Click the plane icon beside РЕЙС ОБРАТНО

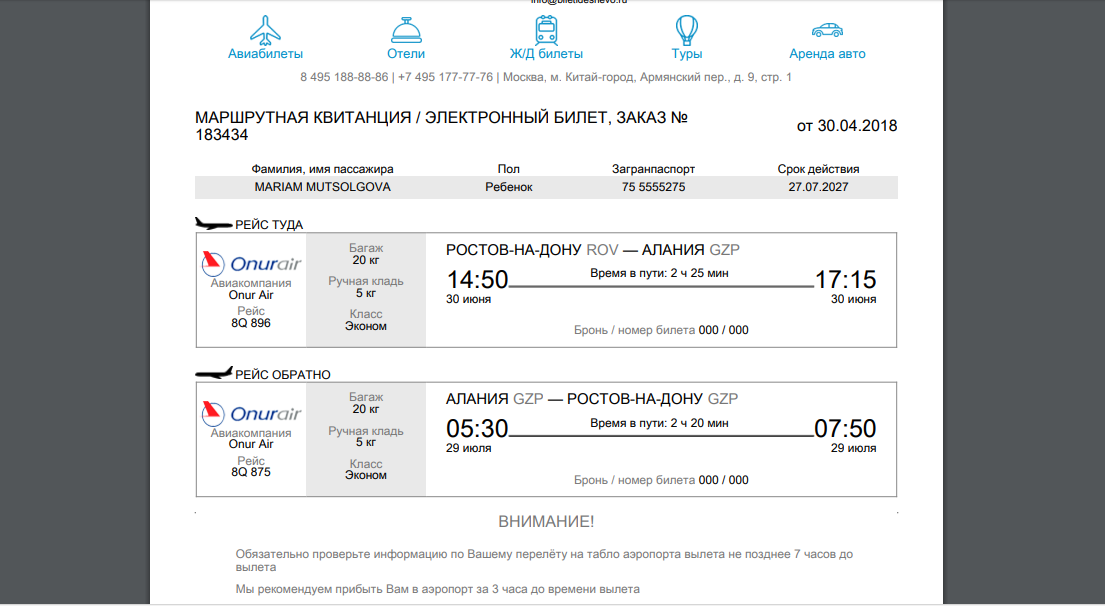[x=214, y=373]
